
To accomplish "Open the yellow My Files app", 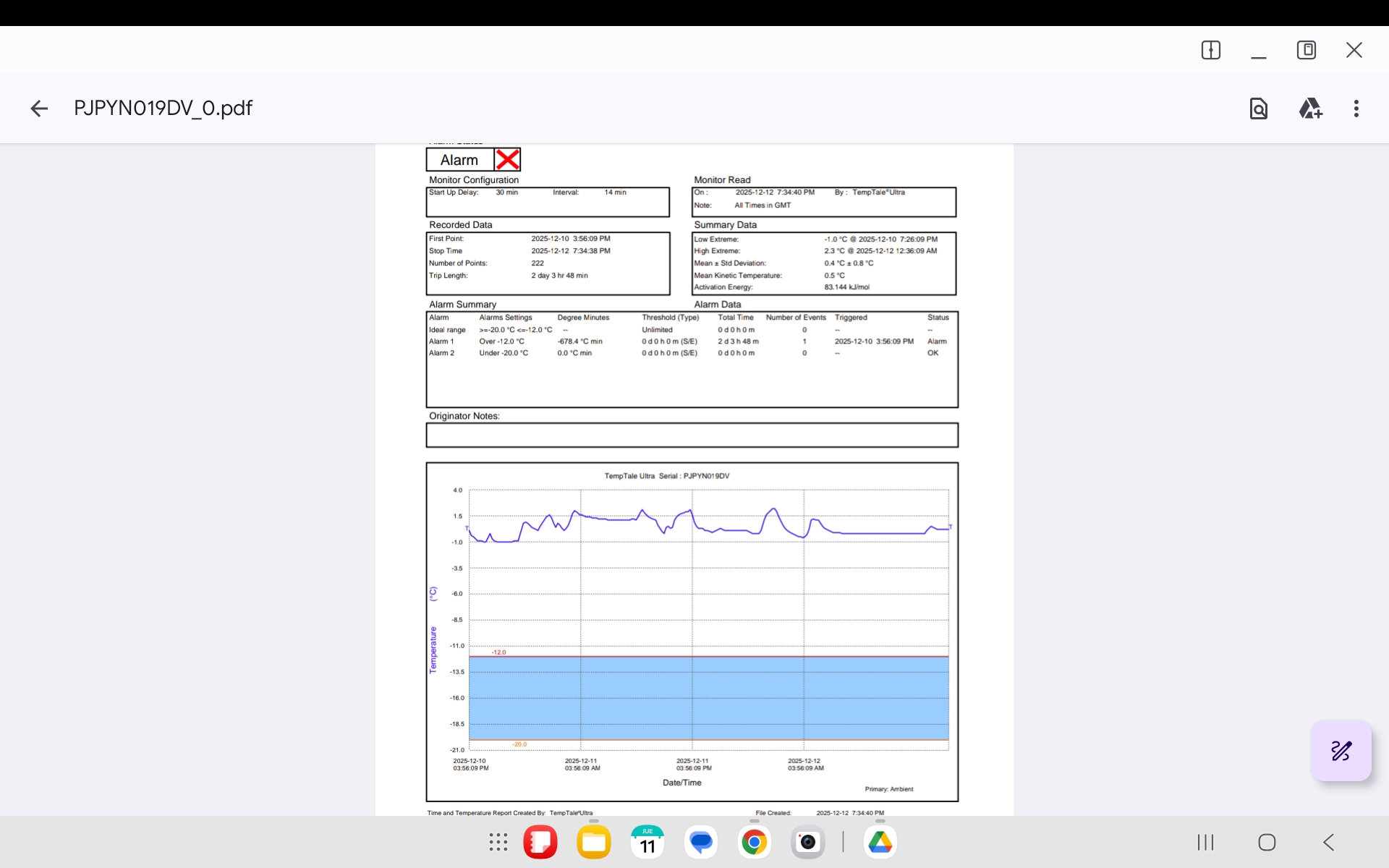I will pyautogui.click(x=594, y=842).
